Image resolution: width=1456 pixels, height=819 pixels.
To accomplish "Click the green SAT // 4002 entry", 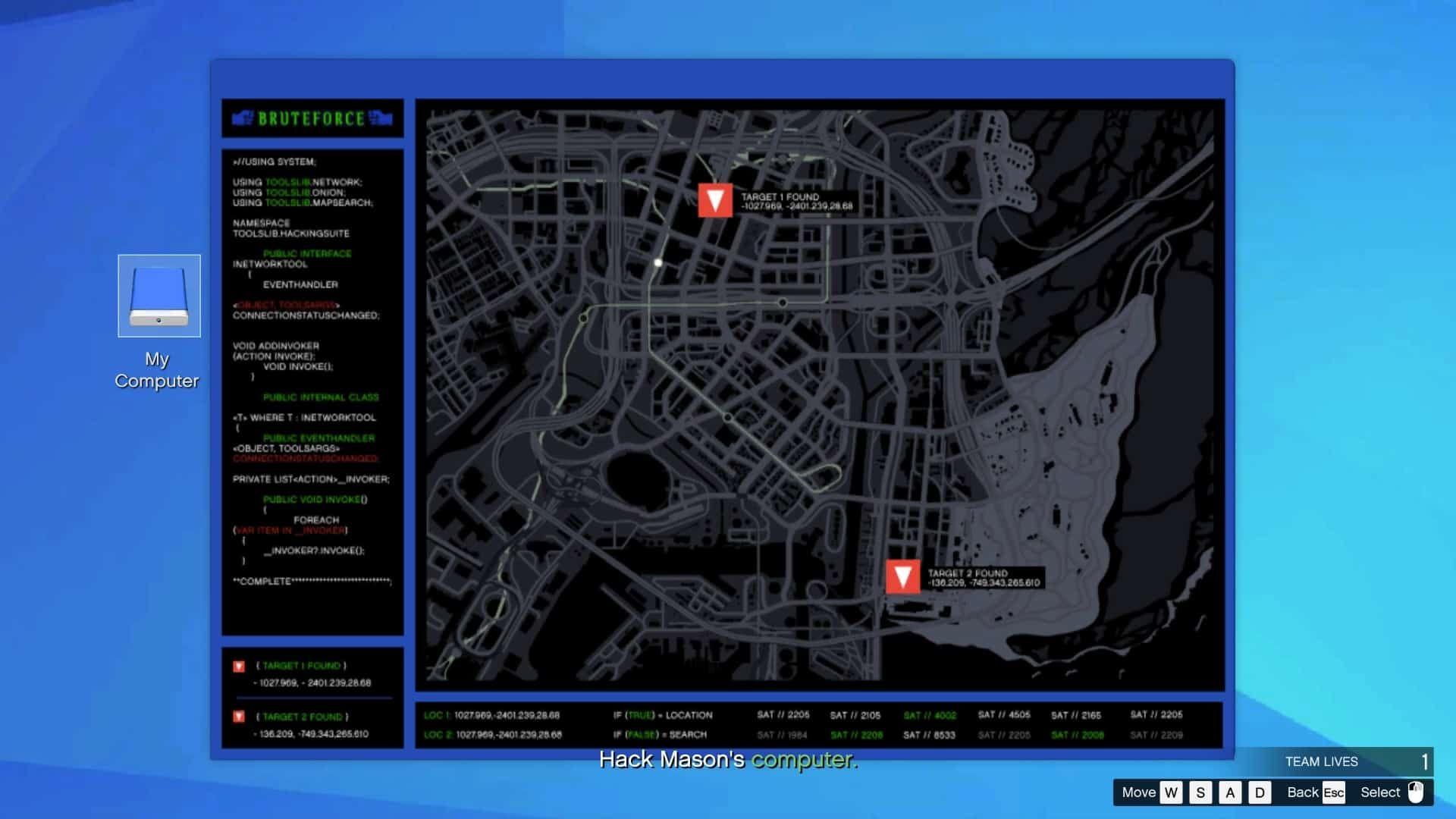I will click(x=930, y=715).
